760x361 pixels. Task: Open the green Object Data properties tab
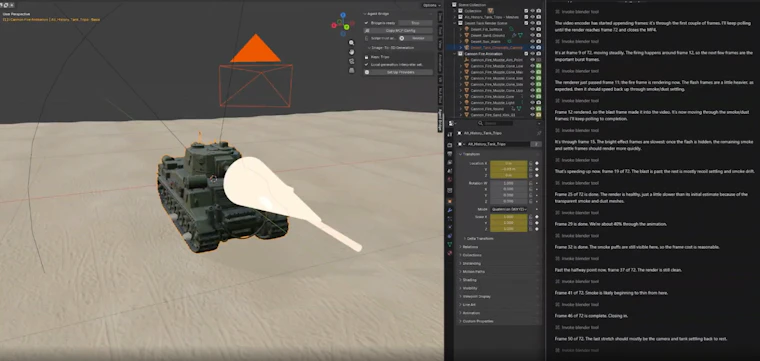(x=449, y=244)
